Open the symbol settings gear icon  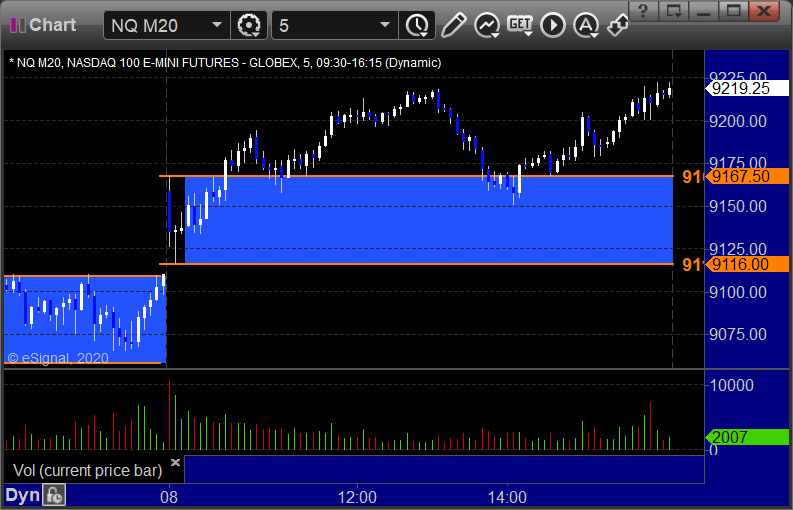248,25
